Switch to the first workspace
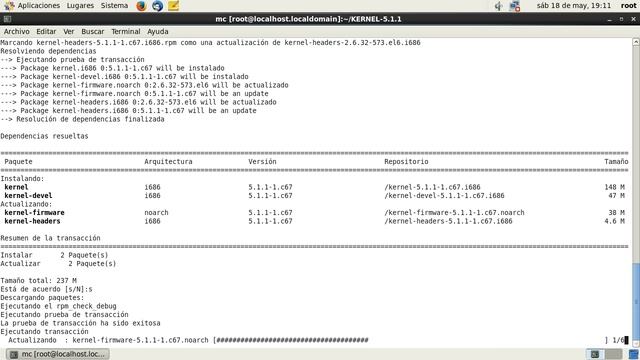640x360 pixels. pos(595,354)
